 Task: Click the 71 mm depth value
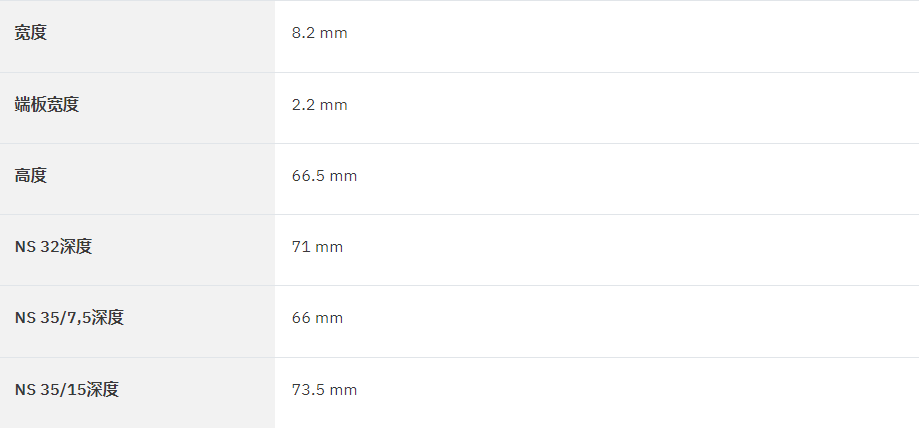(x=317, y=247)
